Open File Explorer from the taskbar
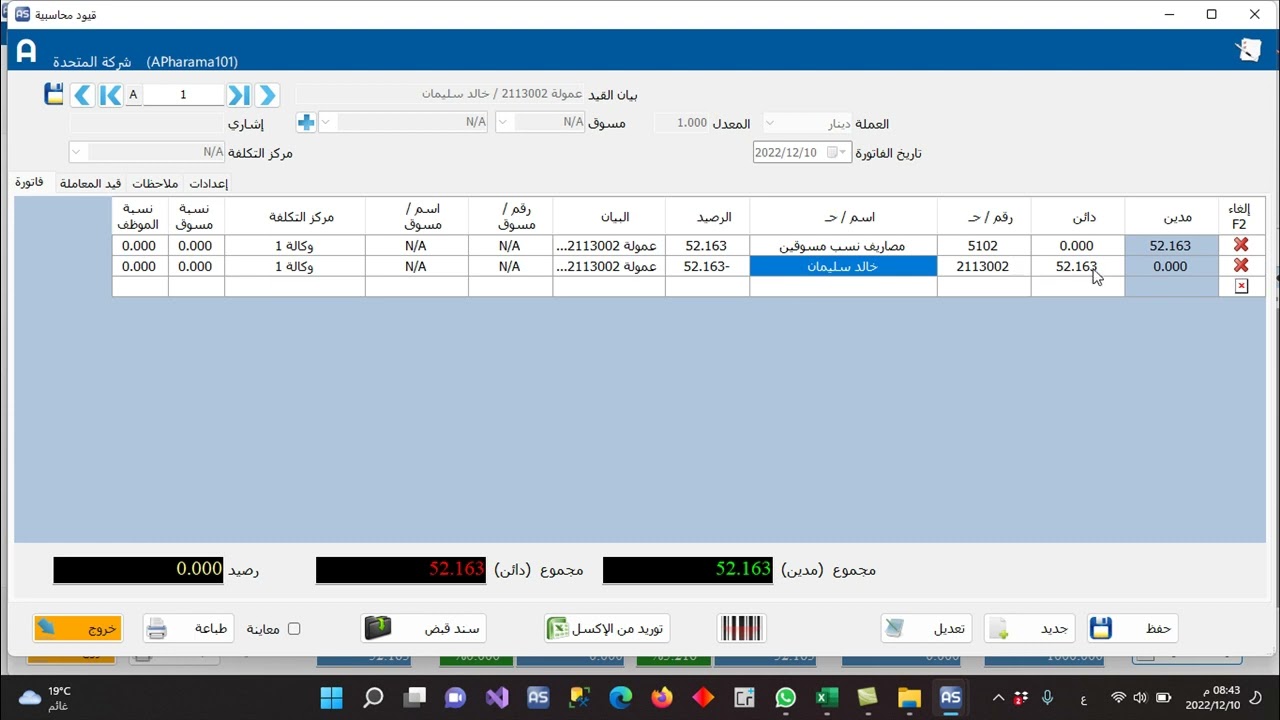This screenshot has width=1280, height=720. point(909,697)
